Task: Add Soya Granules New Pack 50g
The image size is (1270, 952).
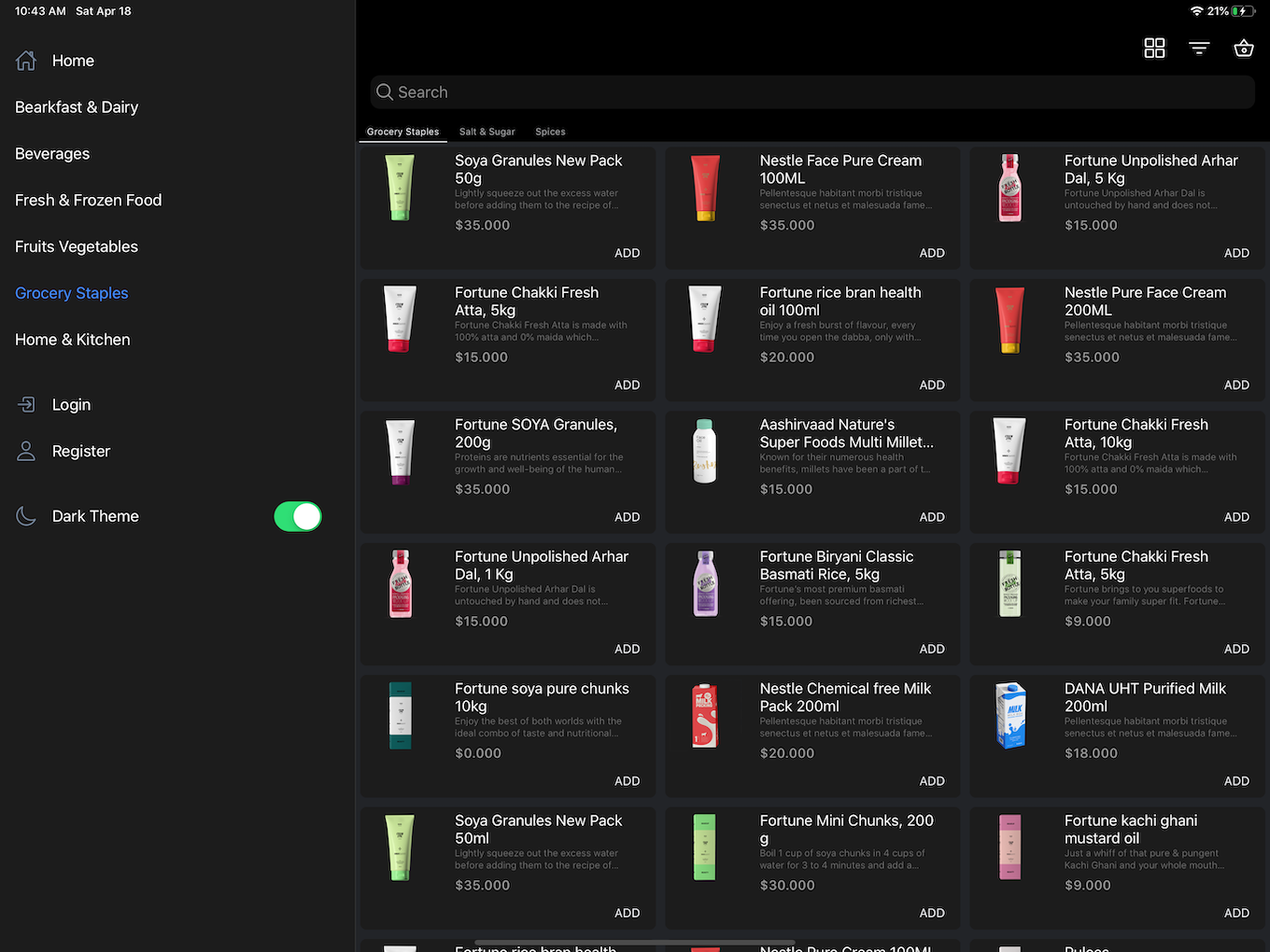Action: coord(627,253)
